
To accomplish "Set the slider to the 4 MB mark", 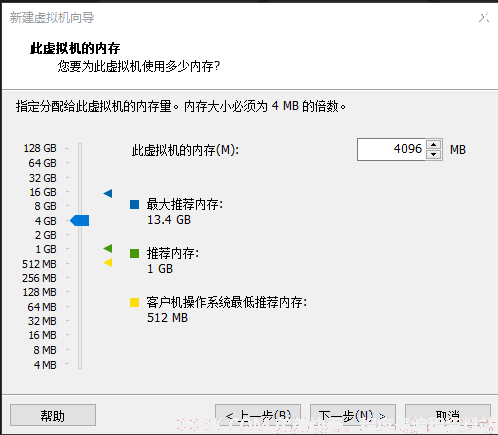I will (80, 365).
